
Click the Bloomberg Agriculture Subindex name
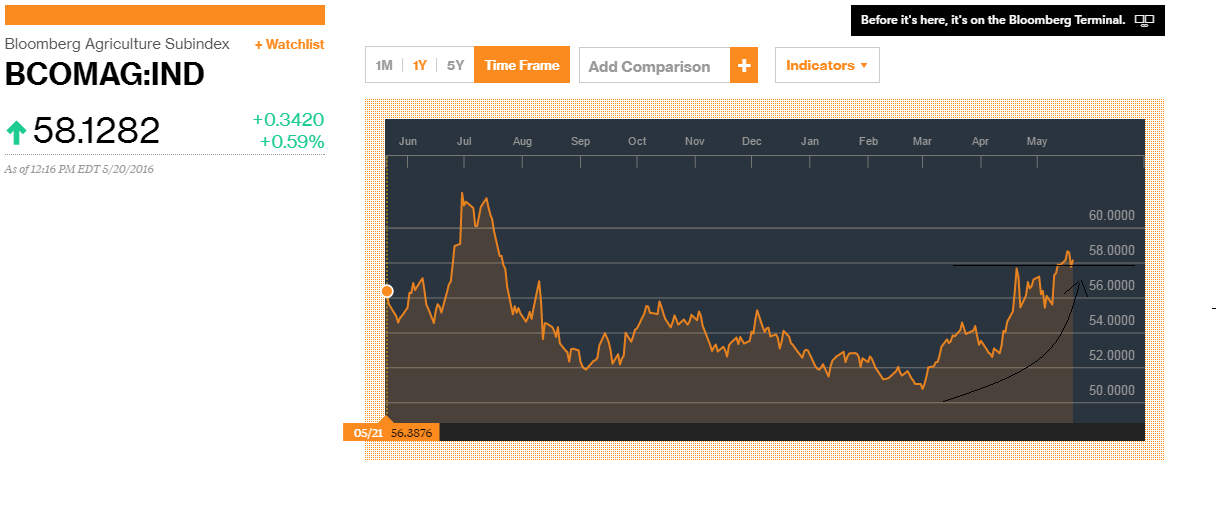117,44
